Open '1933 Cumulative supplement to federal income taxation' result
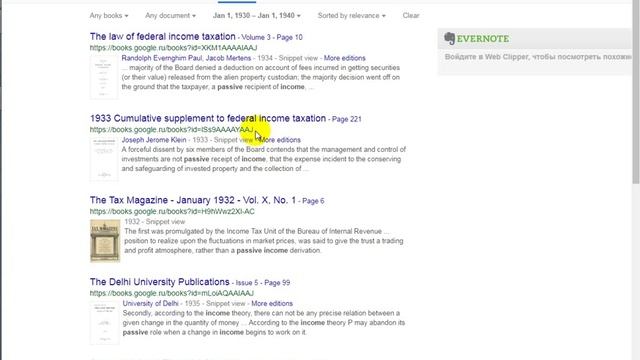The width and height of the screenshot is (640, 360). [208, 118]
